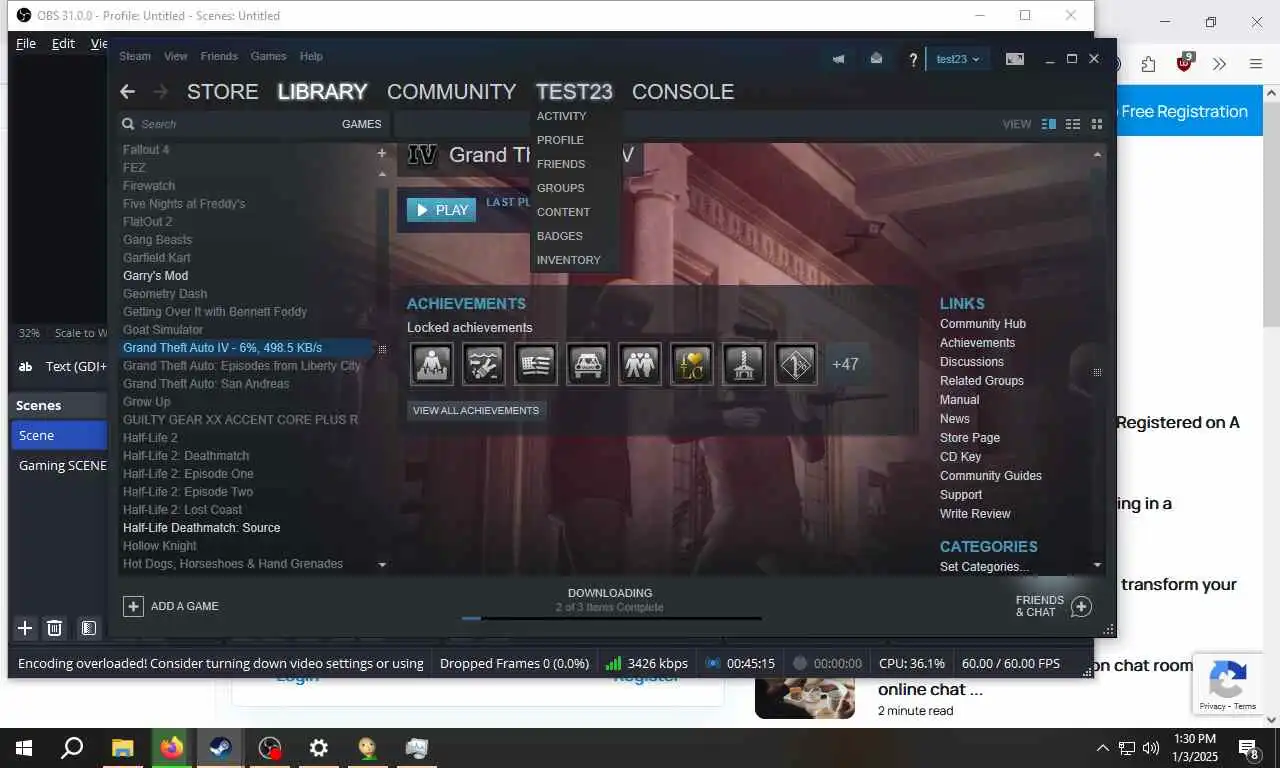The image size is (1280, 768).
Task: Select the first locked achievement icon
Action: pos(432,364)
